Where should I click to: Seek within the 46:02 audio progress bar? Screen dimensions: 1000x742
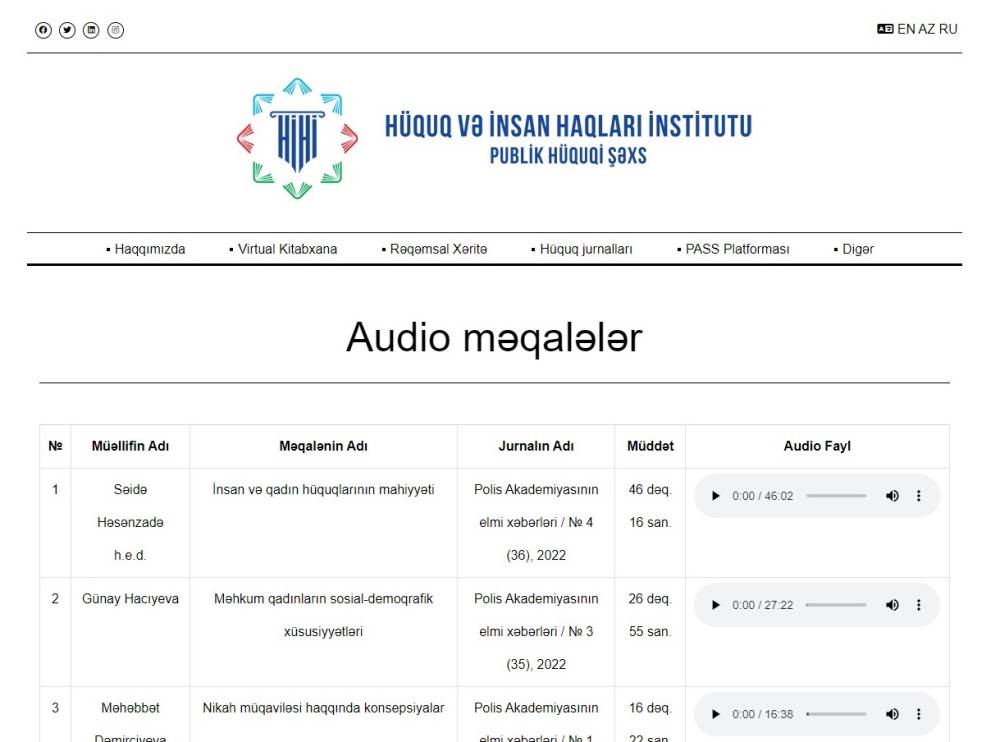point(836,496)
